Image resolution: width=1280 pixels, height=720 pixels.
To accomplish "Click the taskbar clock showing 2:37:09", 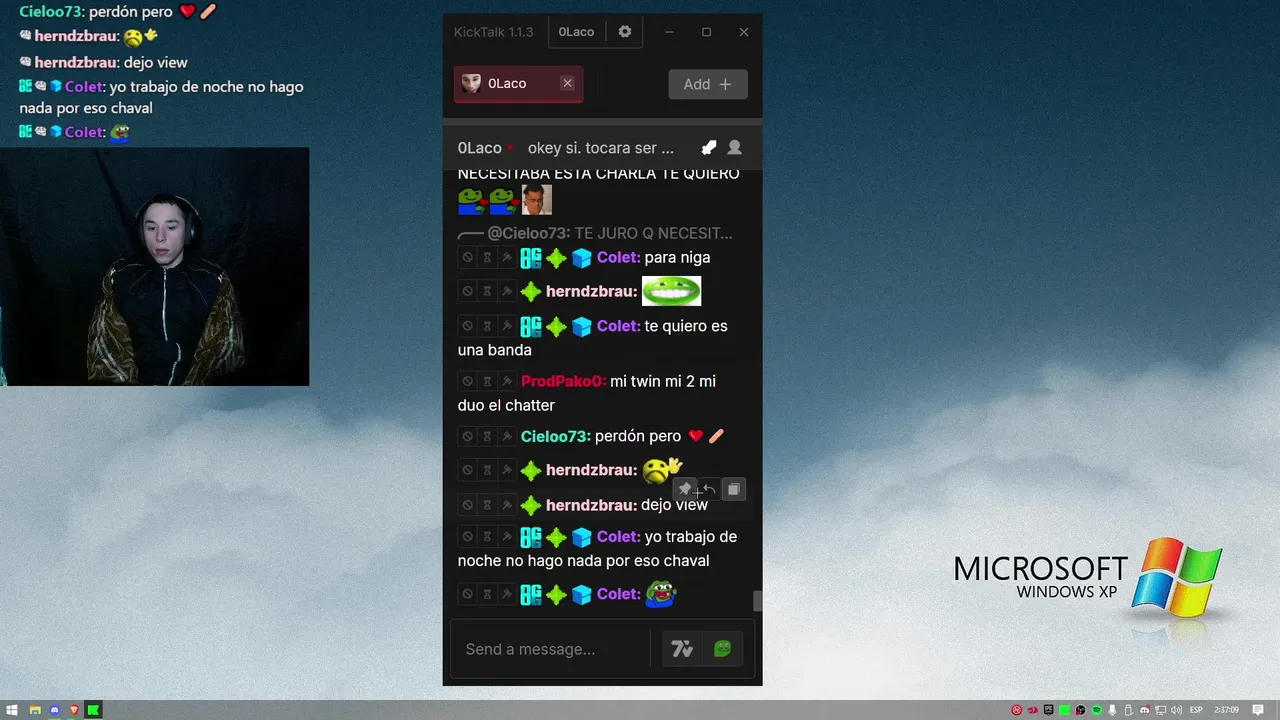I will [1226, 710].
